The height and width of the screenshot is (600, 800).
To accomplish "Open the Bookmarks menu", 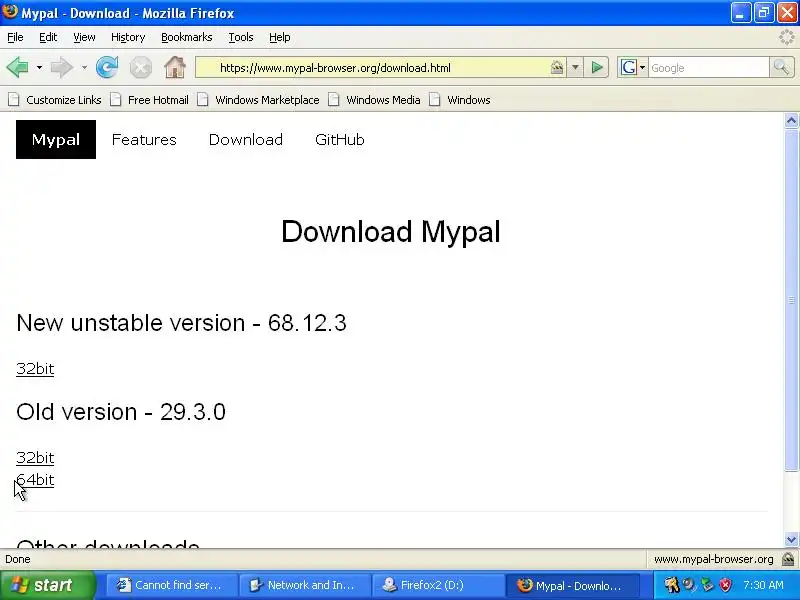I will pos(186,37).
